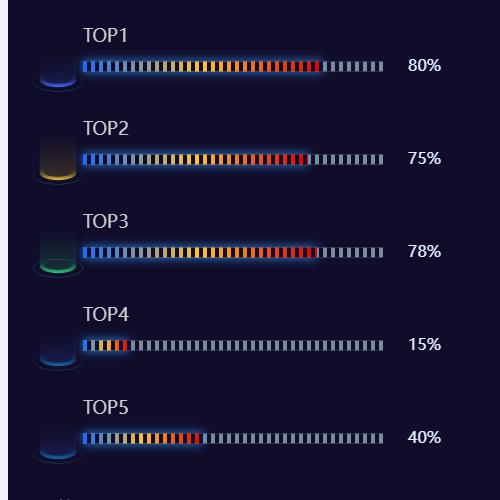The height and width of the screenshot is (500, 500).
Task: Click the blue pedestal icon beside TOP4
Action: click(x=58, y=348)
